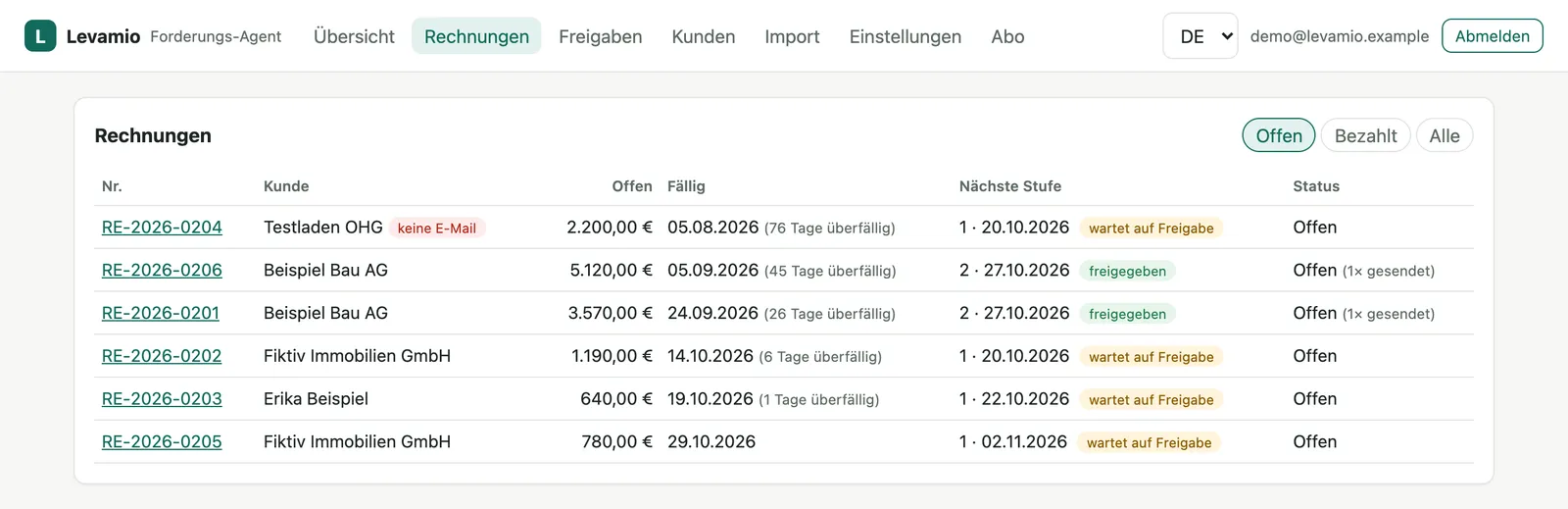The width and height of the screenshot is (1568, 509).
Task: Click the amount '3.570,00 €'
Action: tap(610, 314)
